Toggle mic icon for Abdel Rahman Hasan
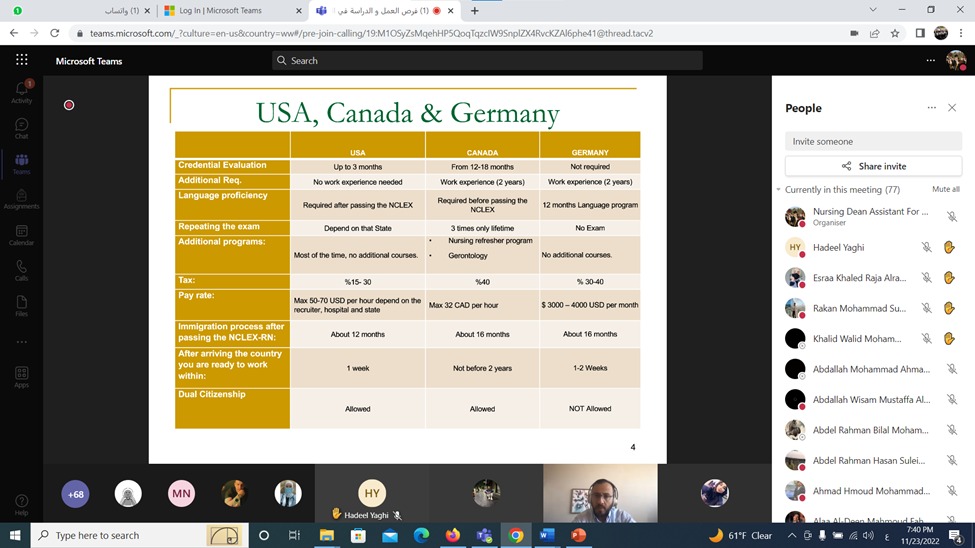 click(951, 460)
